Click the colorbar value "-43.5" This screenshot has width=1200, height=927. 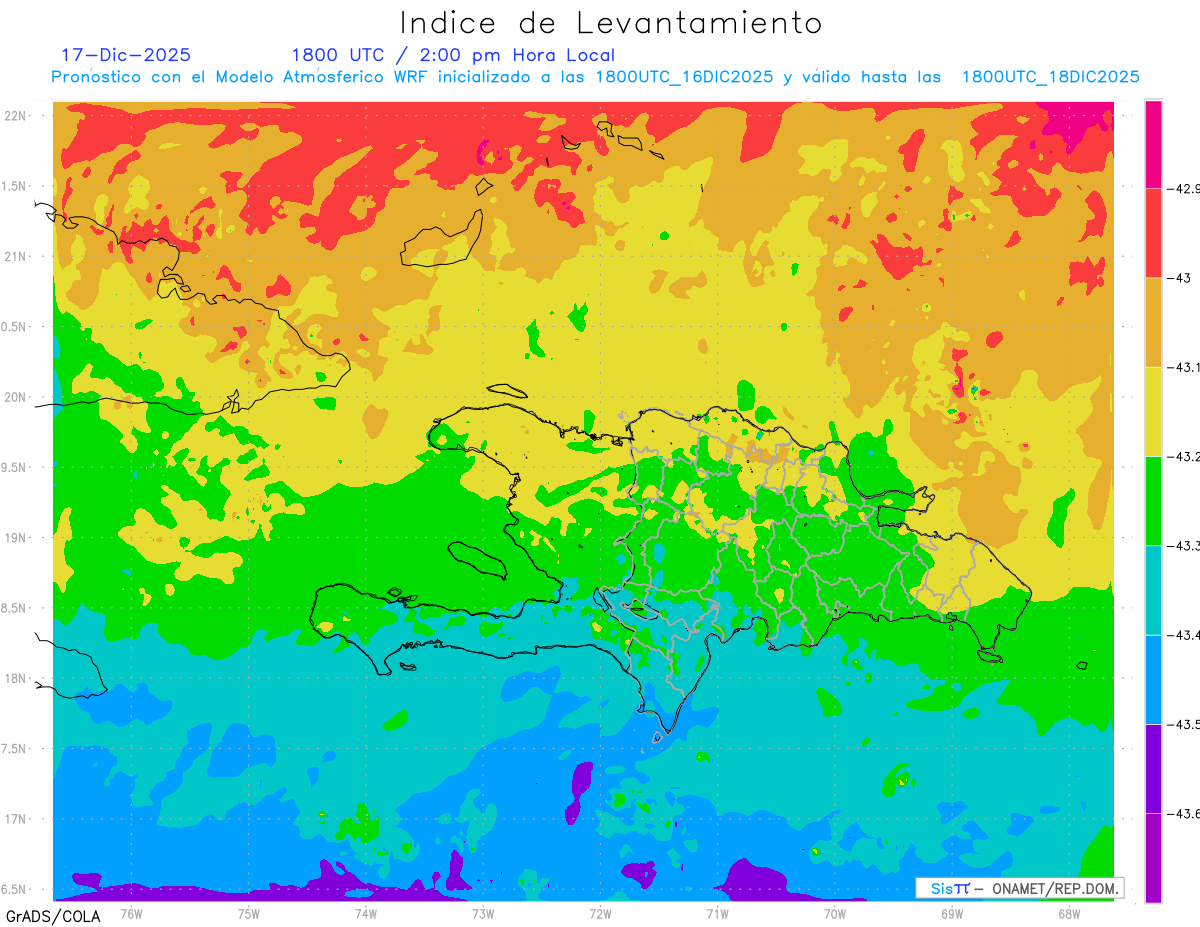point(1184,724)
